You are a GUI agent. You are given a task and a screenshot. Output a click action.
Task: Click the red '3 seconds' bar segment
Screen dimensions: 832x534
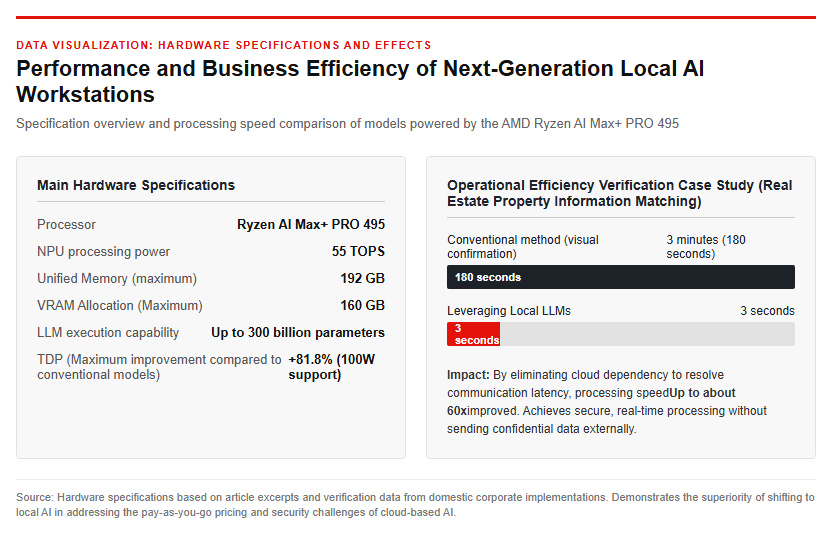(x=473, y=334)
